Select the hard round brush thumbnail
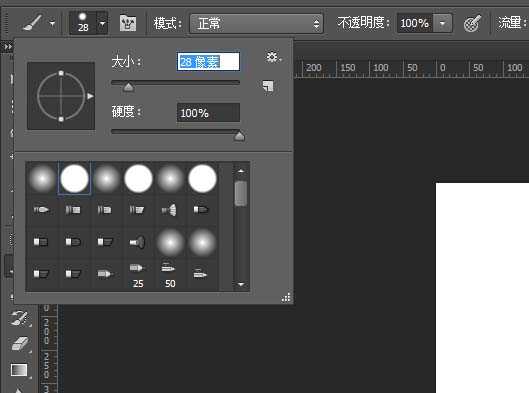 pyautogui.click(x=74, y=178)
